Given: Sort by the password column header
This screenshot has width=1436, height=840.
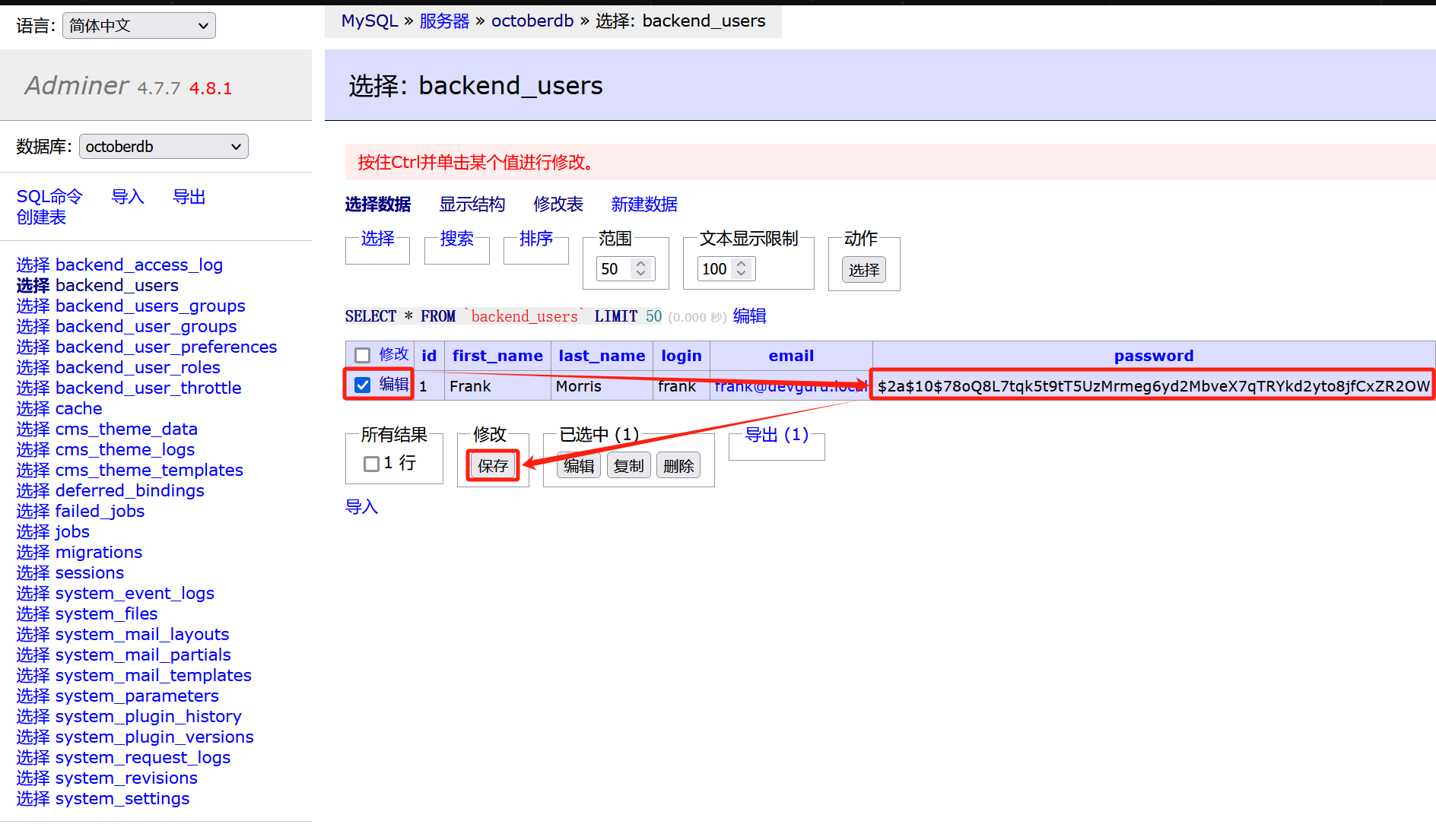Looking at the screenshot, I should 1153,355.
